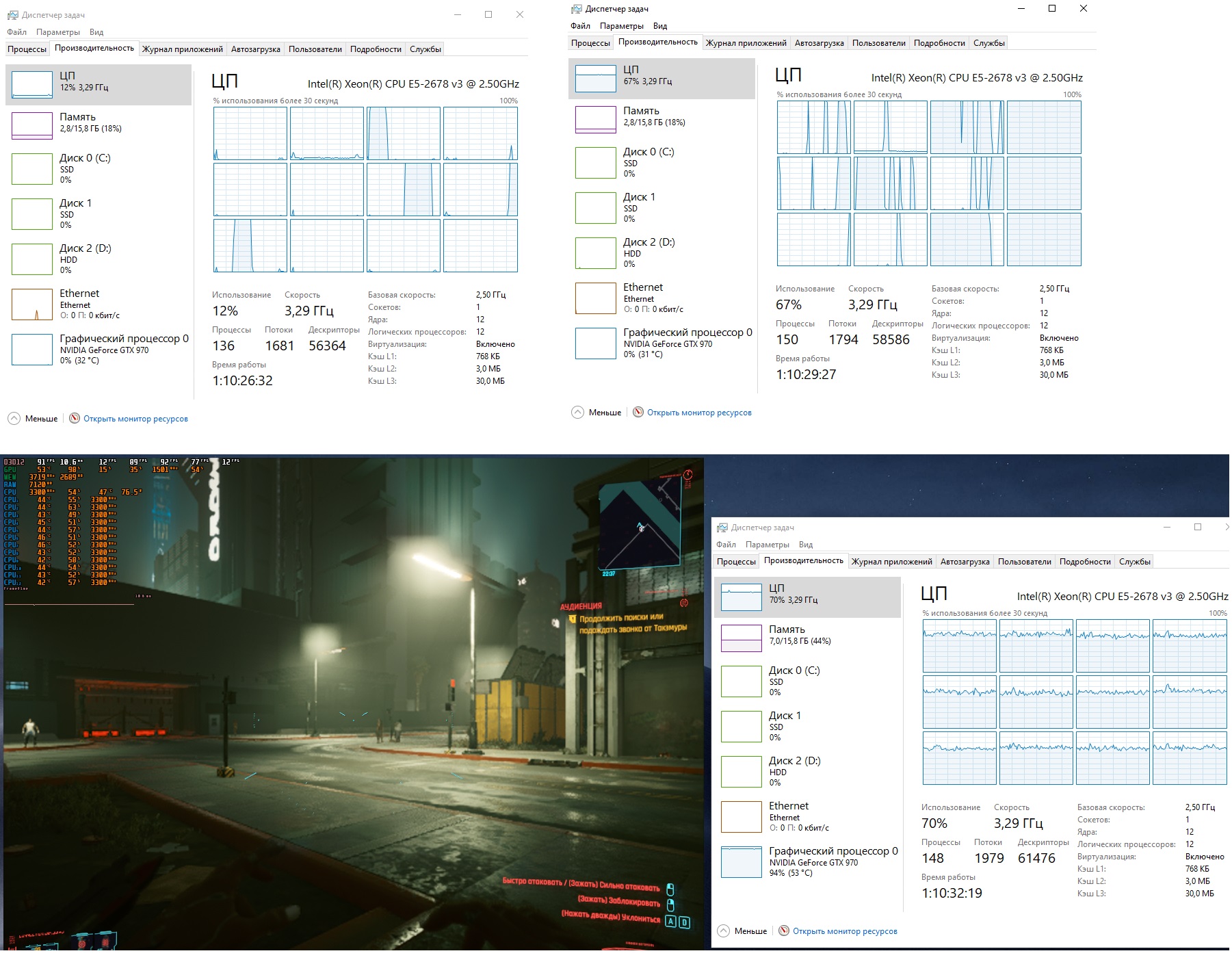Screen dimensions: 1232x962
Task: Open Параметры menu in the 12% CPU window
Action: click(x=58, y=32)
